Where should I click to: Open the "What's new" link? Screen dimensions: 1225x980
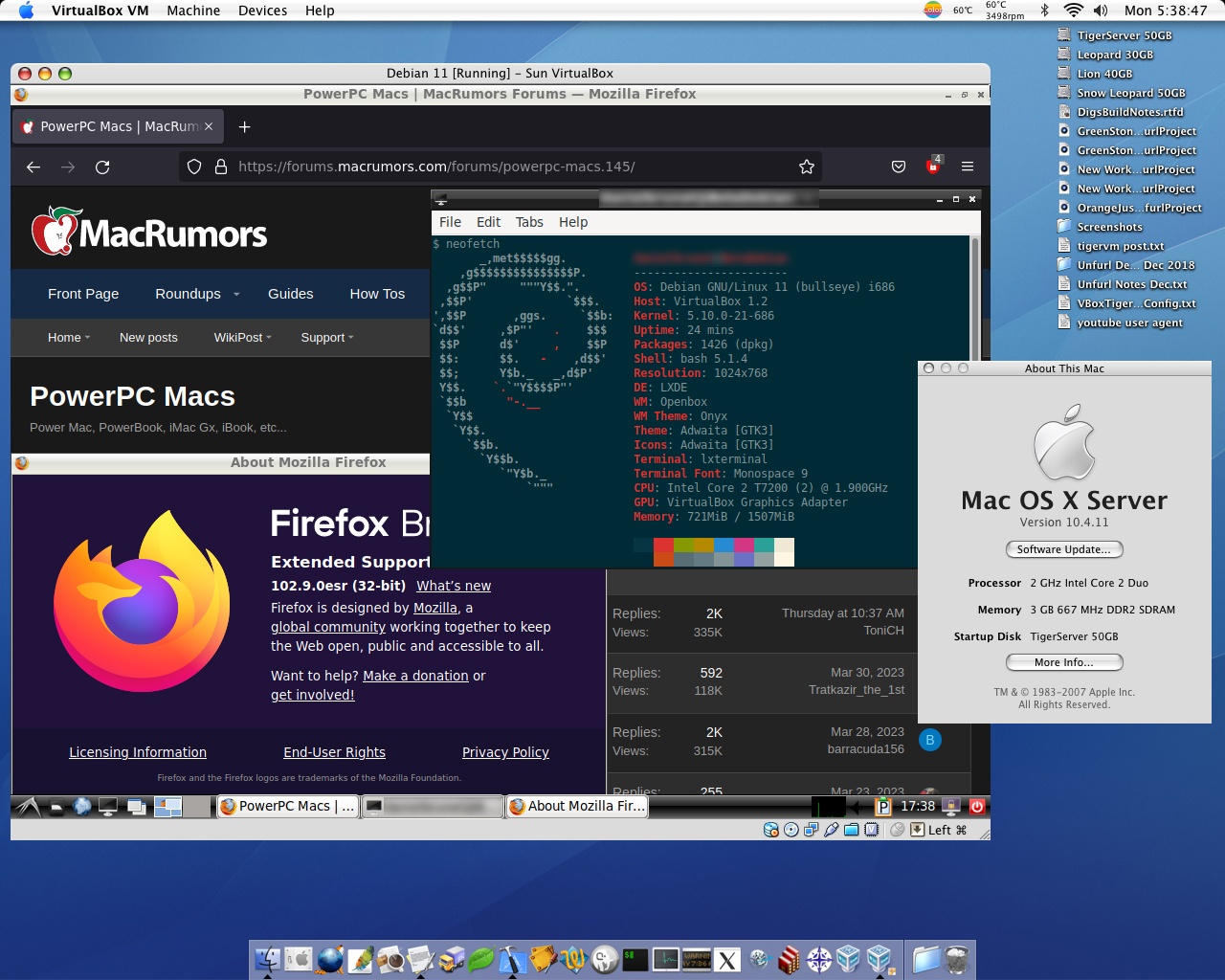click(x=454, y=586)
